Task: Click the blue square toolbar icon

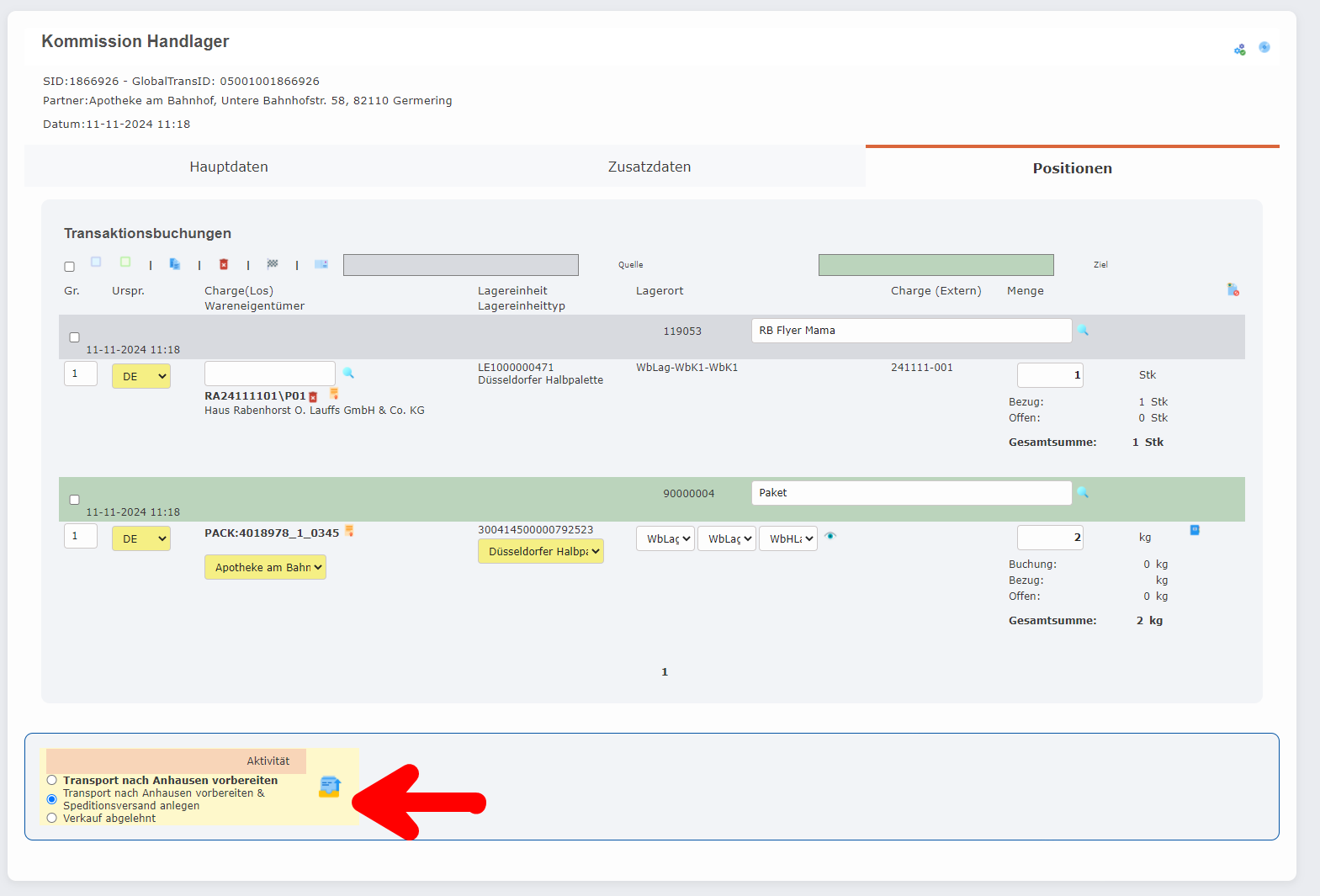Action: tap(96, 262)
